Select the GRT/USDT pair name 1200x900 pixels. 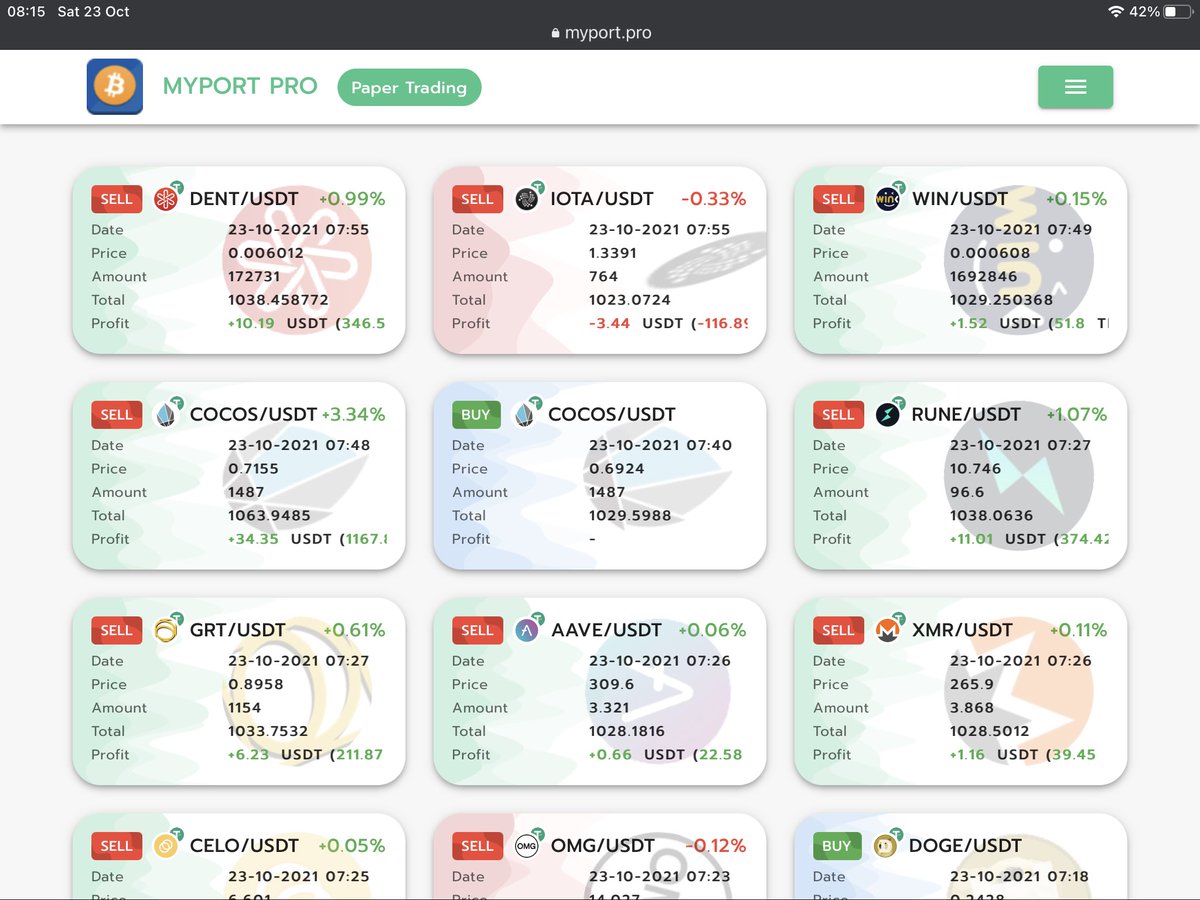point(238,630)
